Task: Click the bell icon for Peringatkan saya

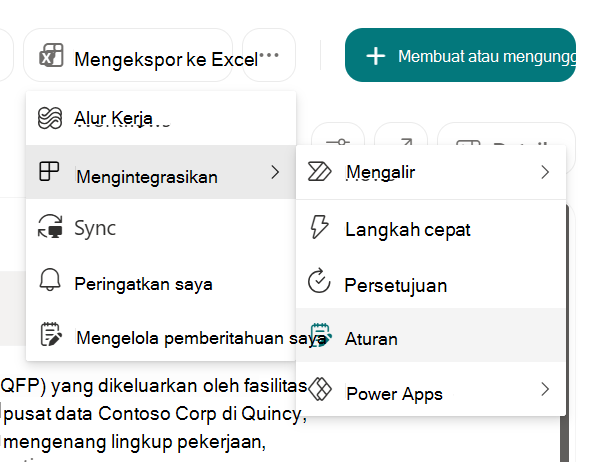Action: click(50, 280)
